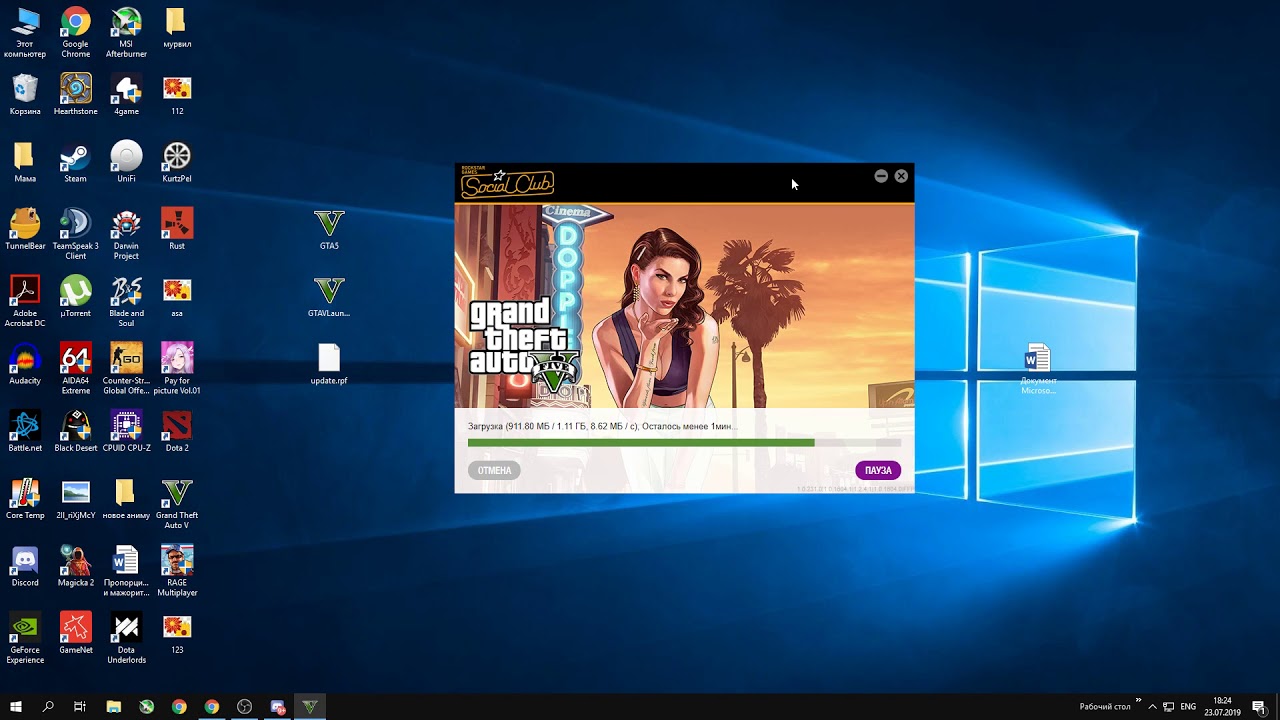Click the Grand Theft Auto V artwork banner

click(684, 305)
